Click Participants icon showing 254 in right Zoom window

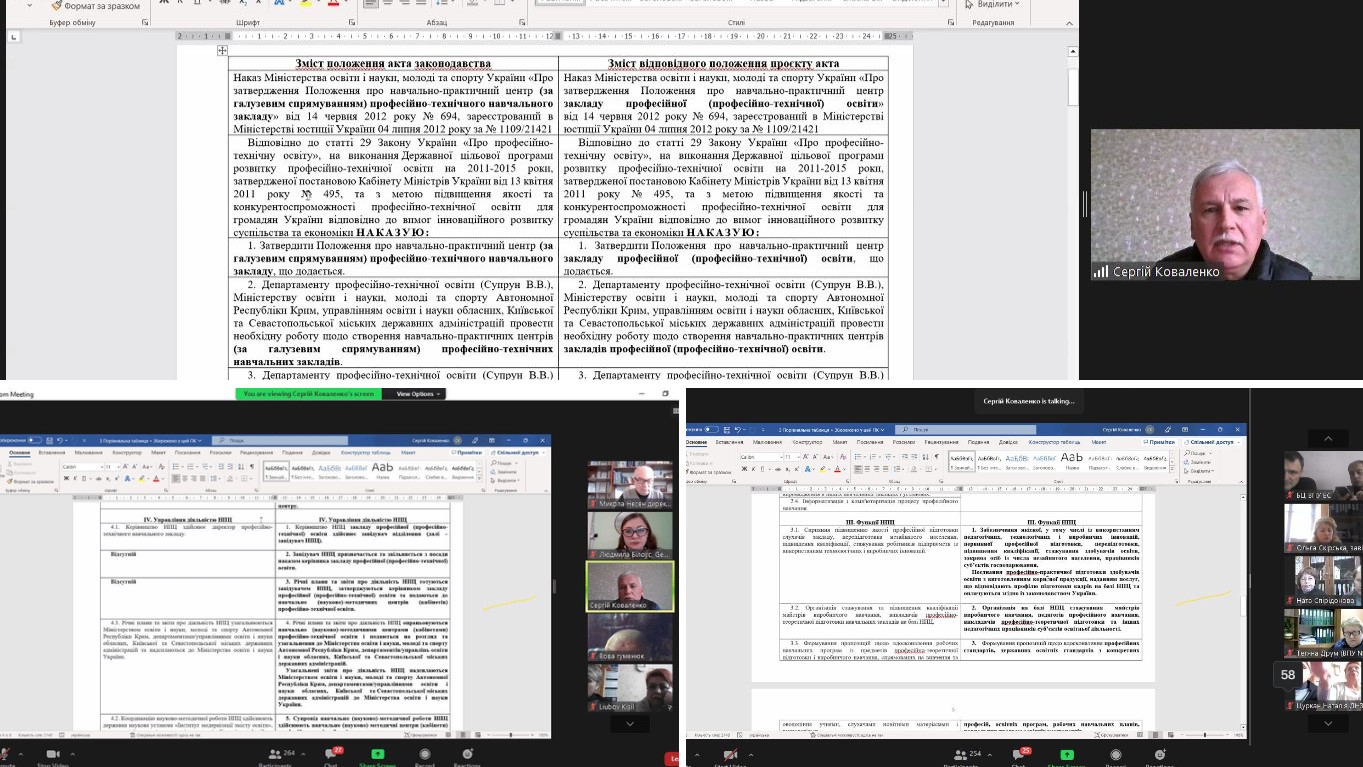[x=960, y=755]
